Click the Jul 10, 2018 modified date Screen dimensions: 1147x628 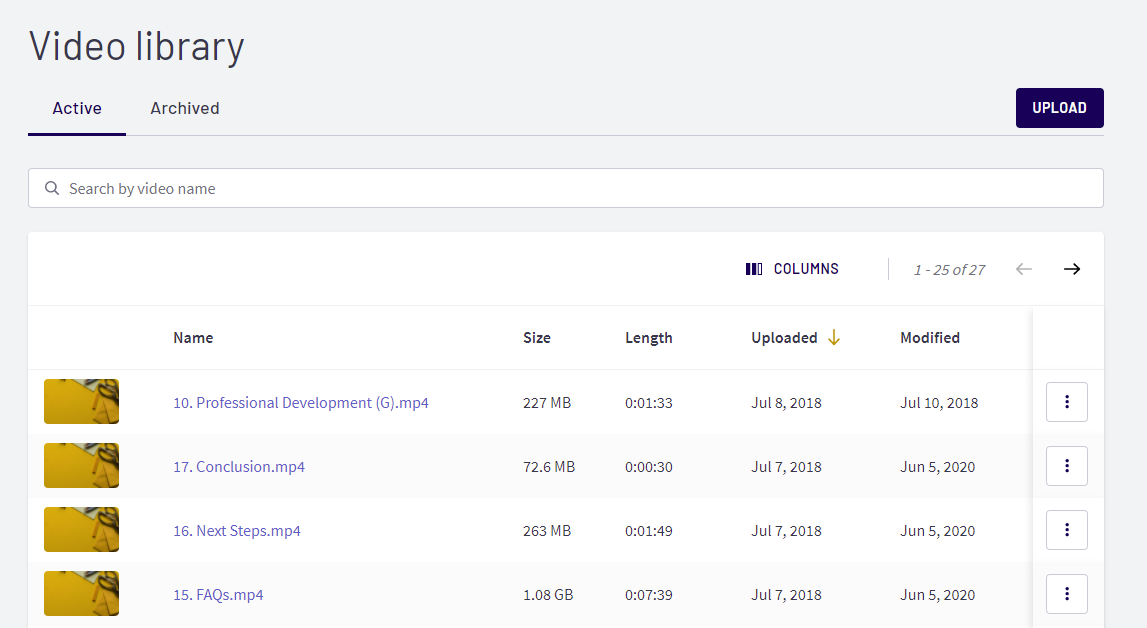(939, 403)
